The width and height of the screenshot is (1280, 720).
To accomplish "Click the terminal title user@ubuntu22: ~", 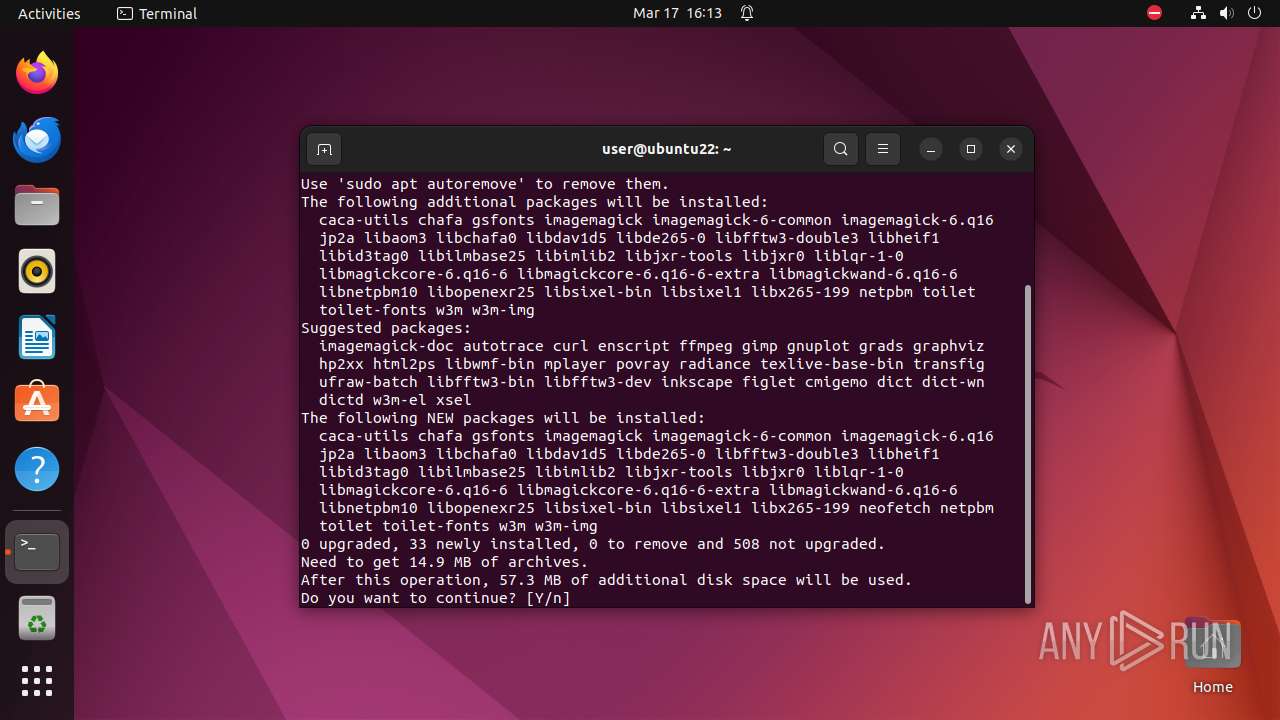I will (667, 149).
